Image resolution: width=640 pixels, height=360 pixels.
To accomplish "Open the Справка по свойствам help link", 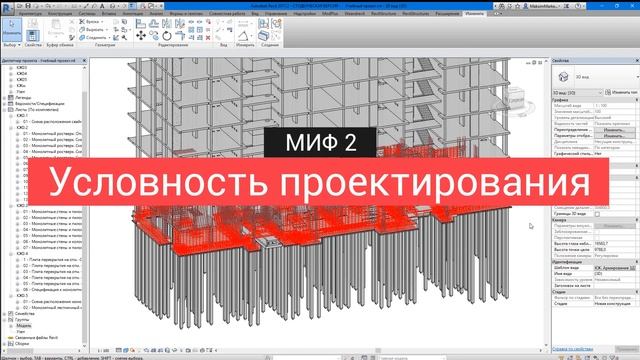I will click(572, 349).
